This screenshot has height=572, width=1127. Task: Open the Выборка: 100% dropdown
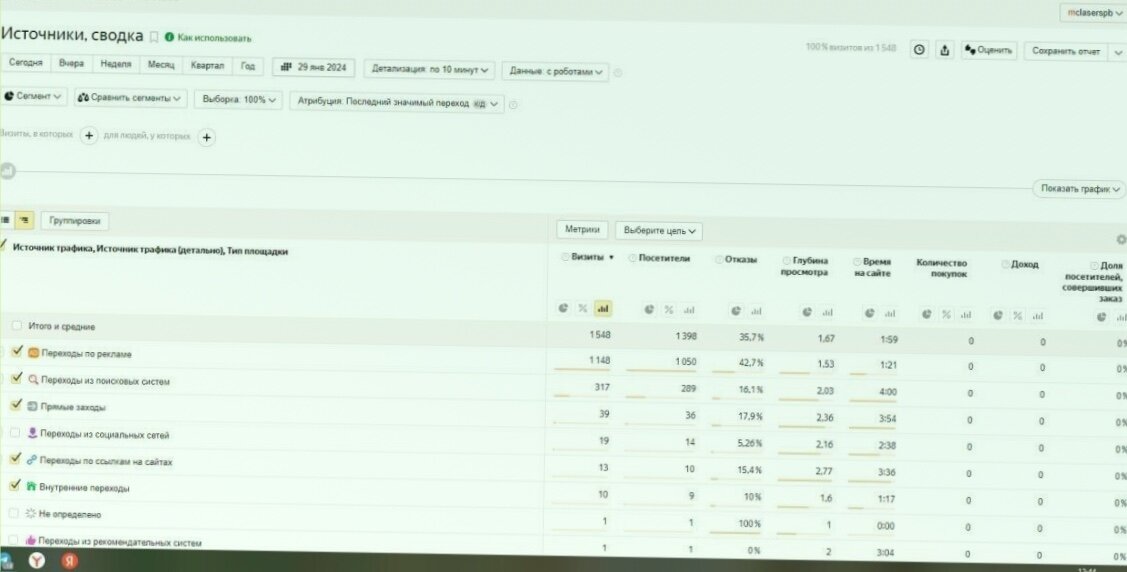coord(239,100)
